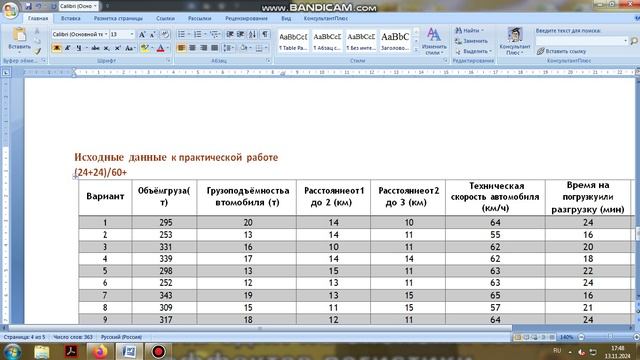The image size is (640, 360).
Task: Click Заменить in editing group
Action: pyautogui.click(x=471, y=41)
